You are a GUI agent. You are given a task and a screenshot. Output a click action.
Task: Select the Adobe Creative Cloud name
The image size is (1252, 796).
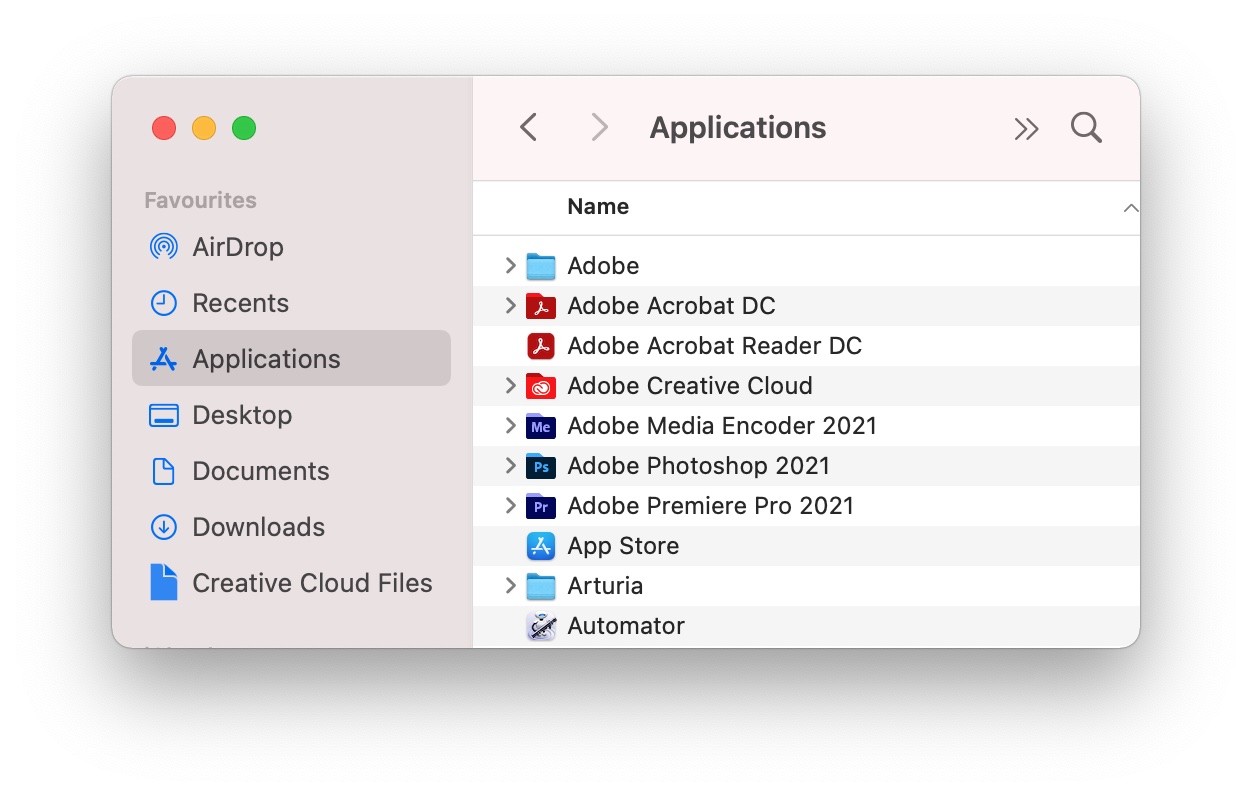point(690,386)
